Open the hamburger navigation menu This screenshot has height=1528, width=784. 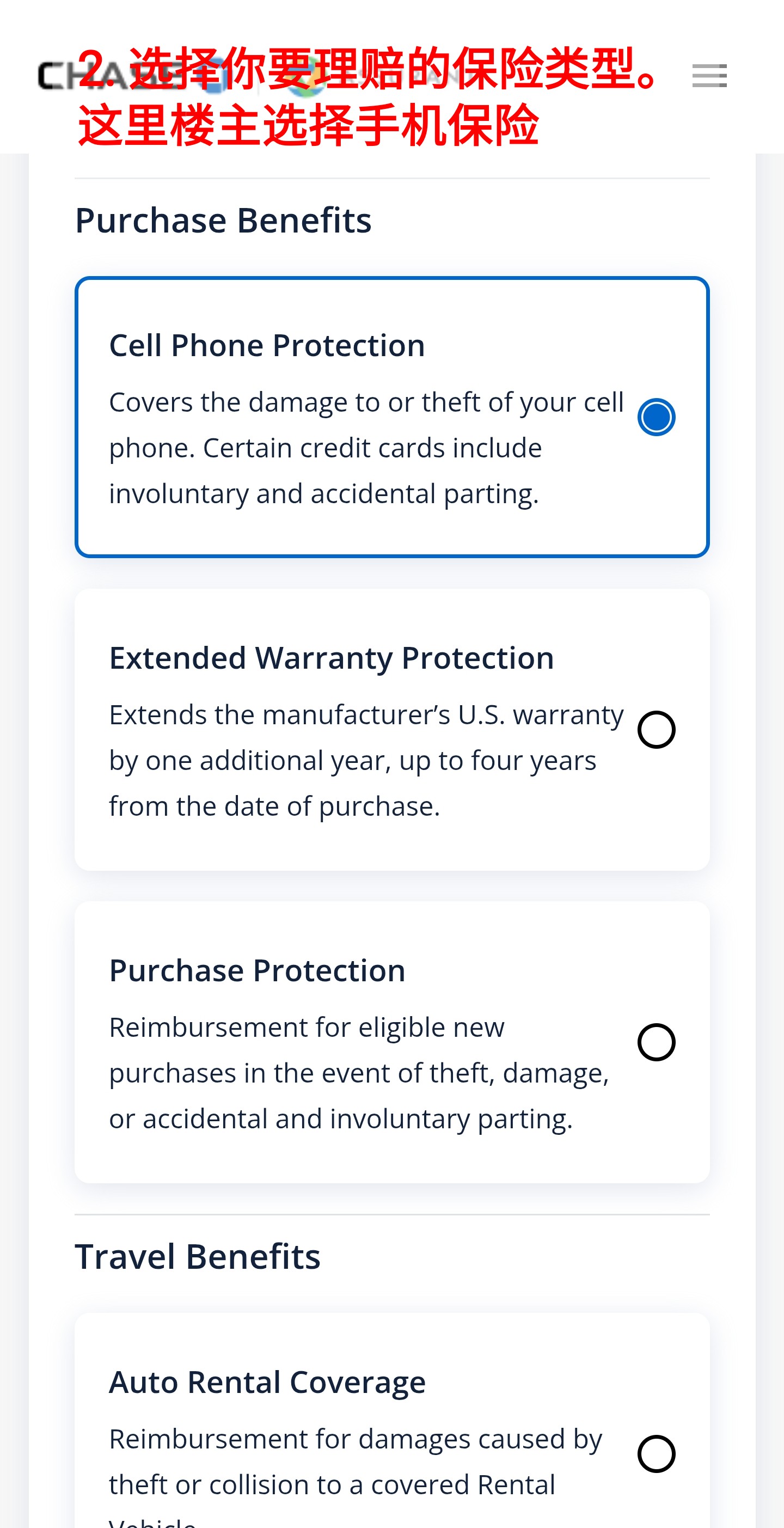[x=709, y=76]
